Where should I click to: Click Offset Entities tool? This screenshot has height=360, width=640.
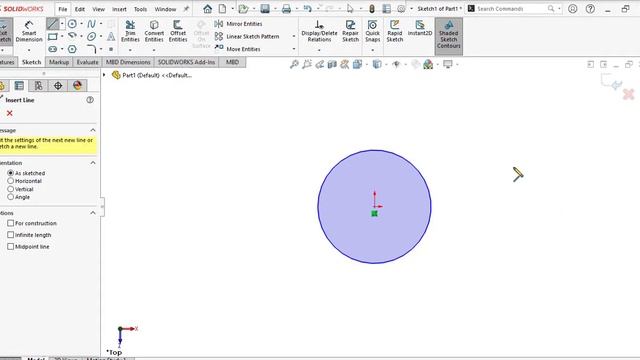(x=178, y=31)
